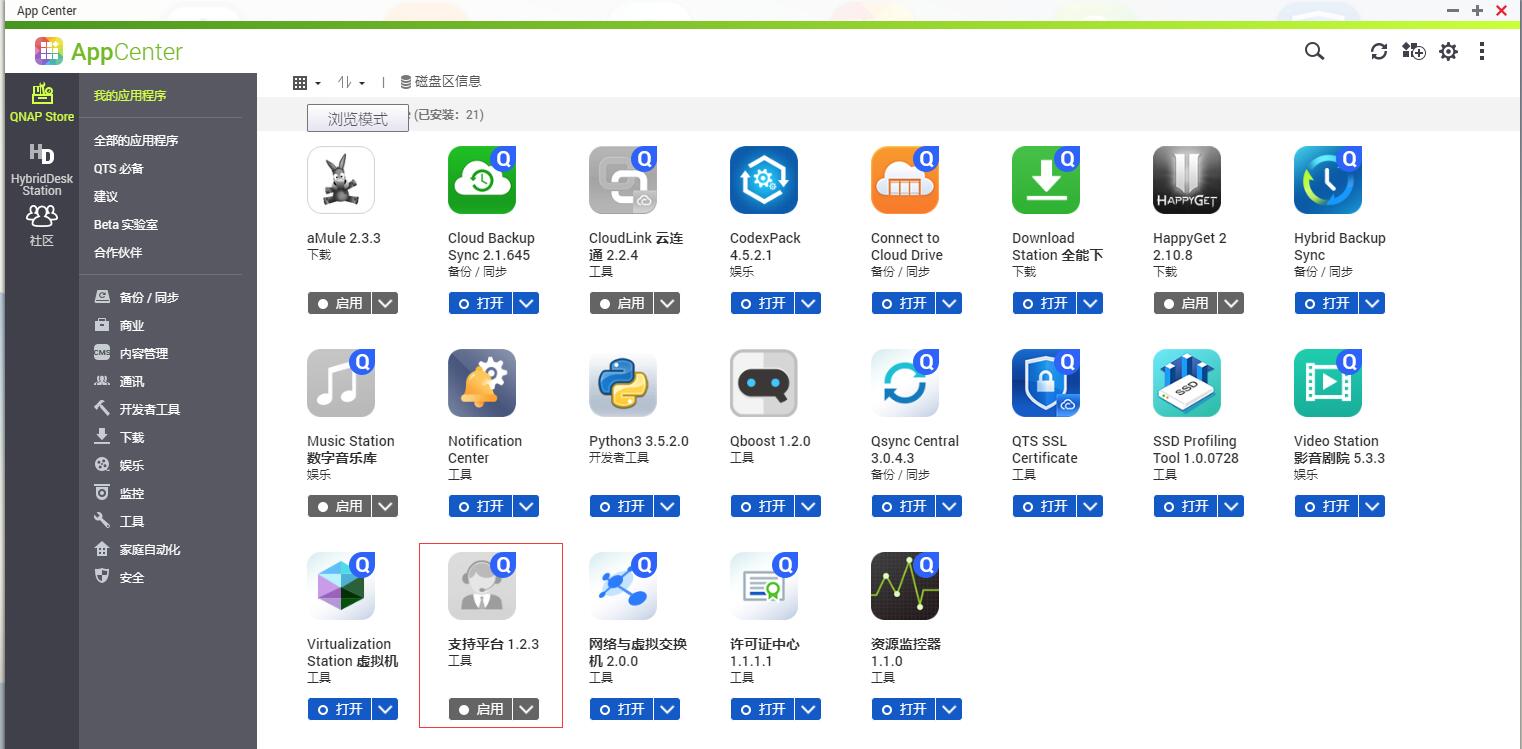Click the manual install app icon
The image size is (1522, 749).
coord(1413,51)
